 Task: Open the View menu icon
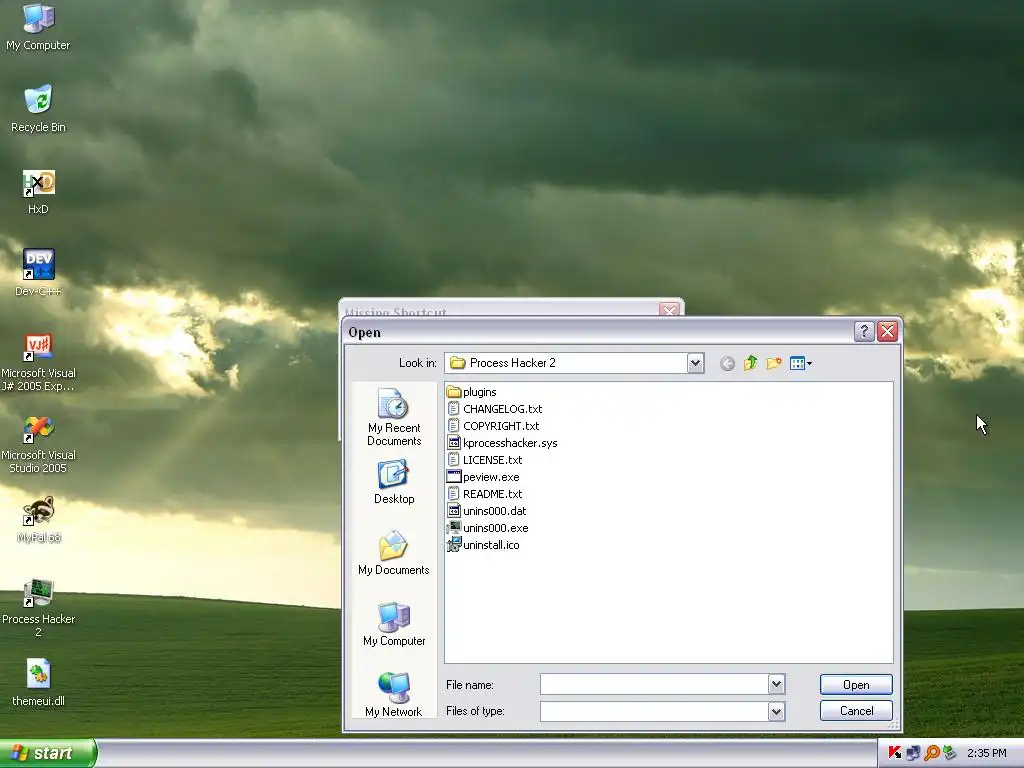pos(801,363)
